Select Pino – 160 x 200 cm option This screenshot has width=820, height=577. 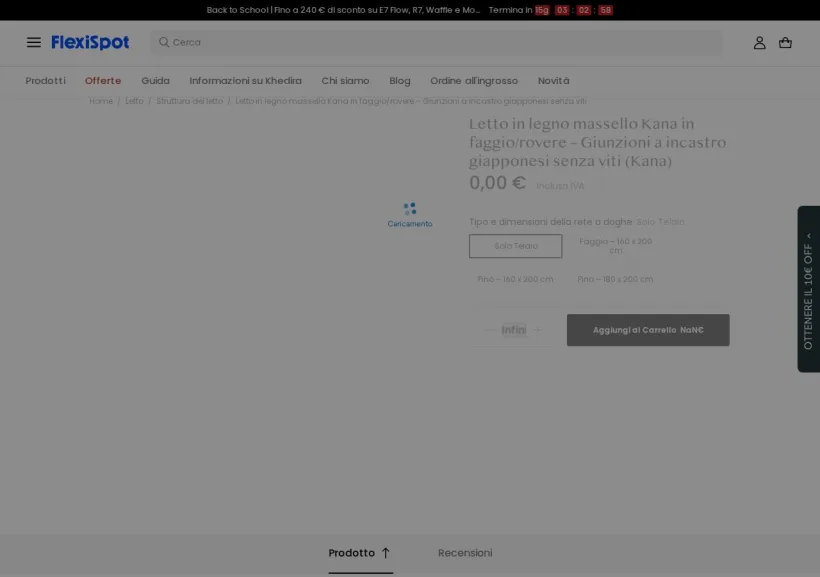(515, 279)
